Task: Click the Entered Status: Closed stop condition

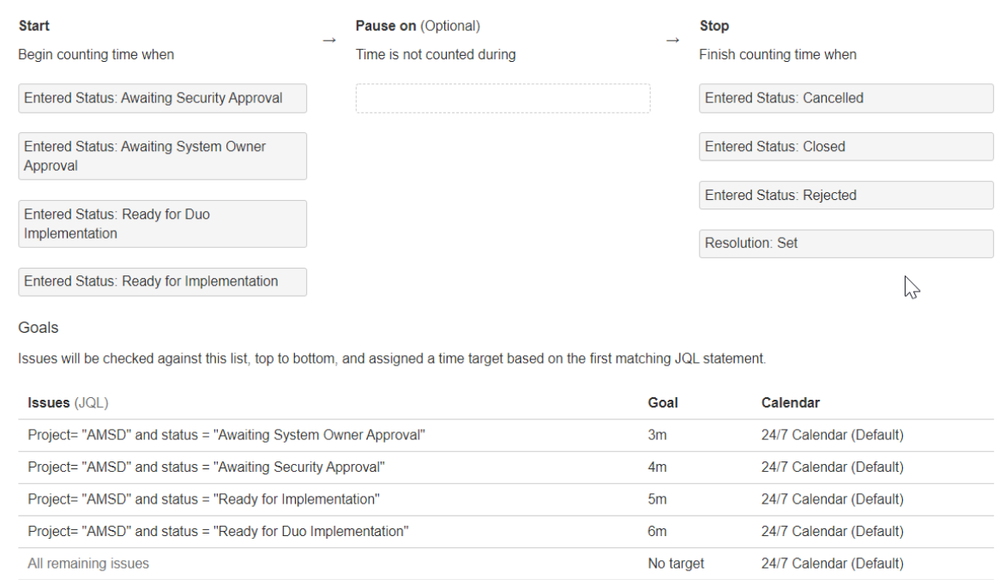Action: click(x=846, y=147)
